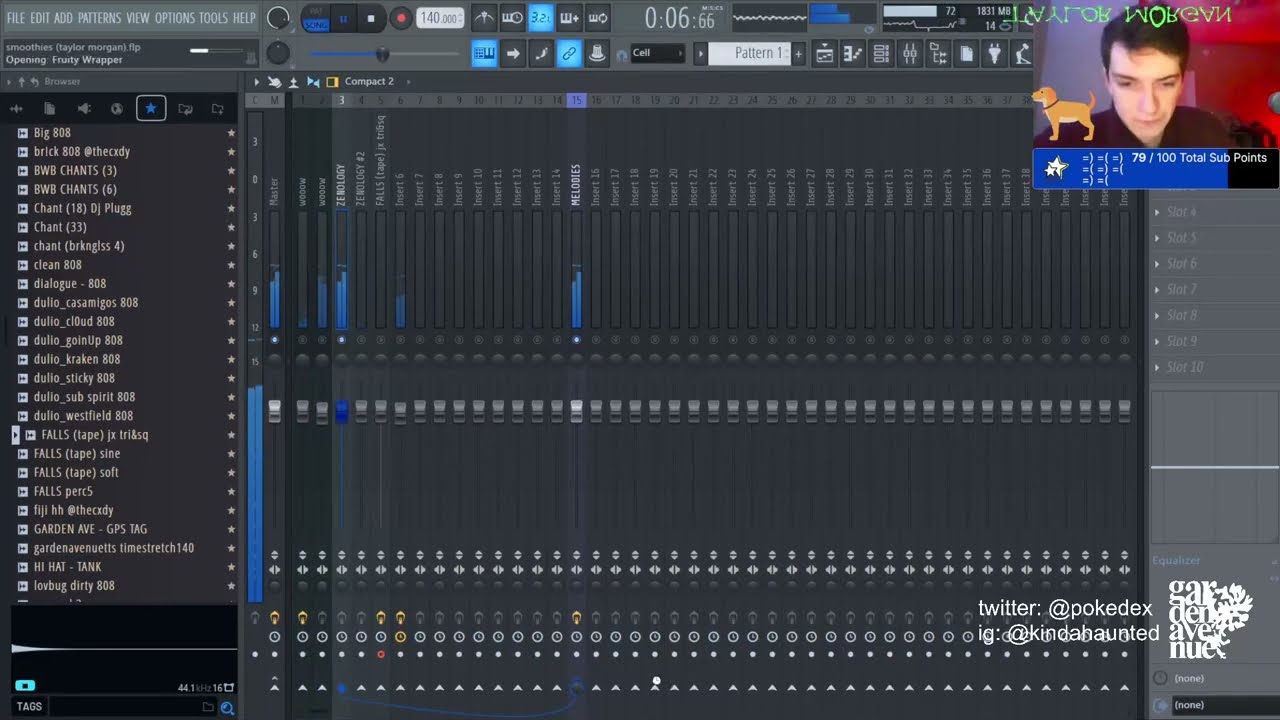Image resolution: width=1280 pixels, height=720 pixels.
Task: Open the PATTERNS menu
Action: (x=99, y=18)
